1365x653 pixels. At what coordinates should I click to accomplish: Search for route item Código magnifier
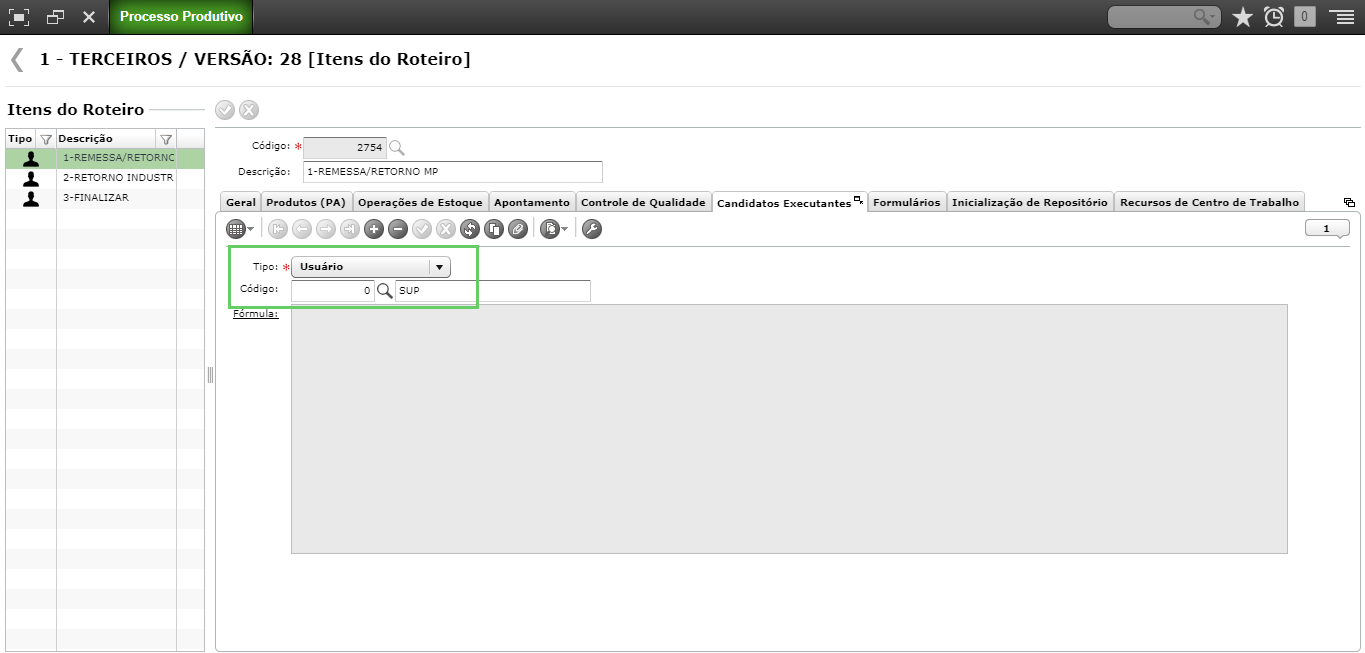click(397, 148)
